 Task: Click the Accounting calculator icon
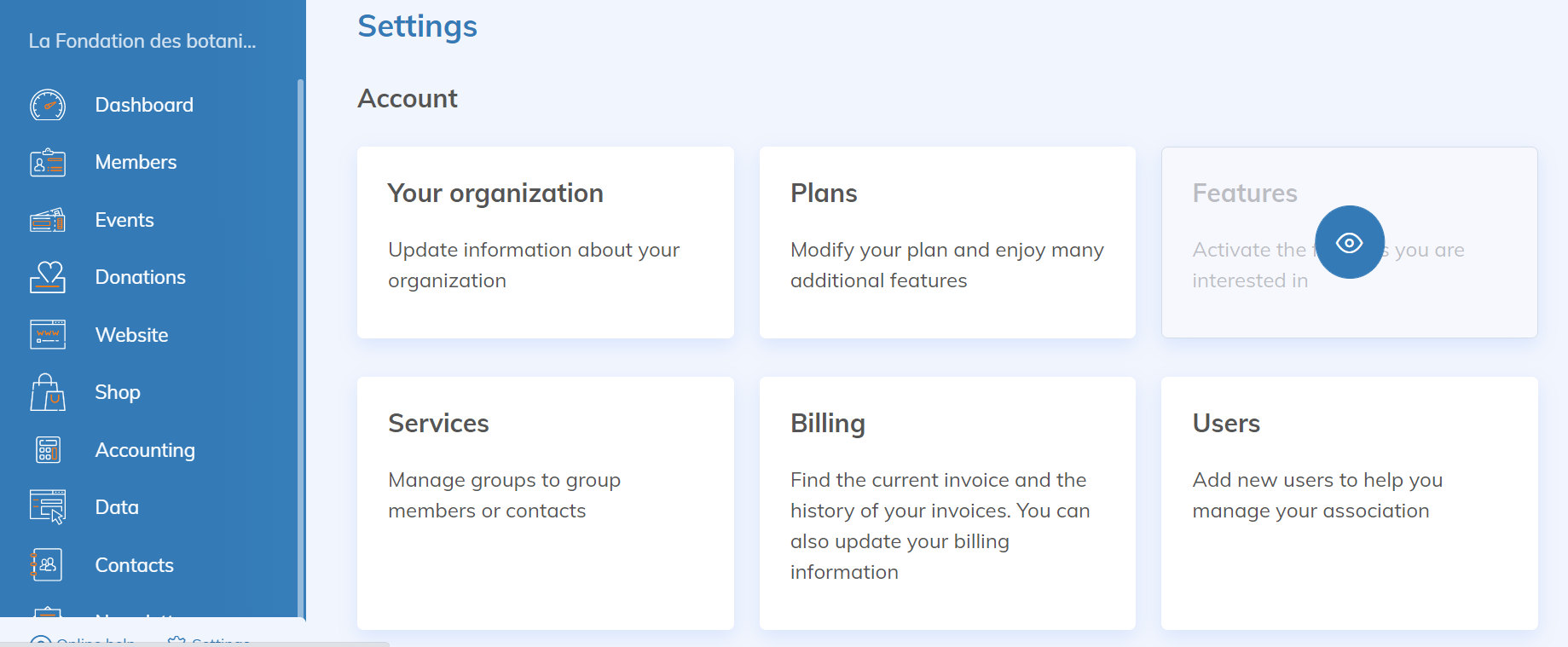pyautogui.click(x=48, y=449)
